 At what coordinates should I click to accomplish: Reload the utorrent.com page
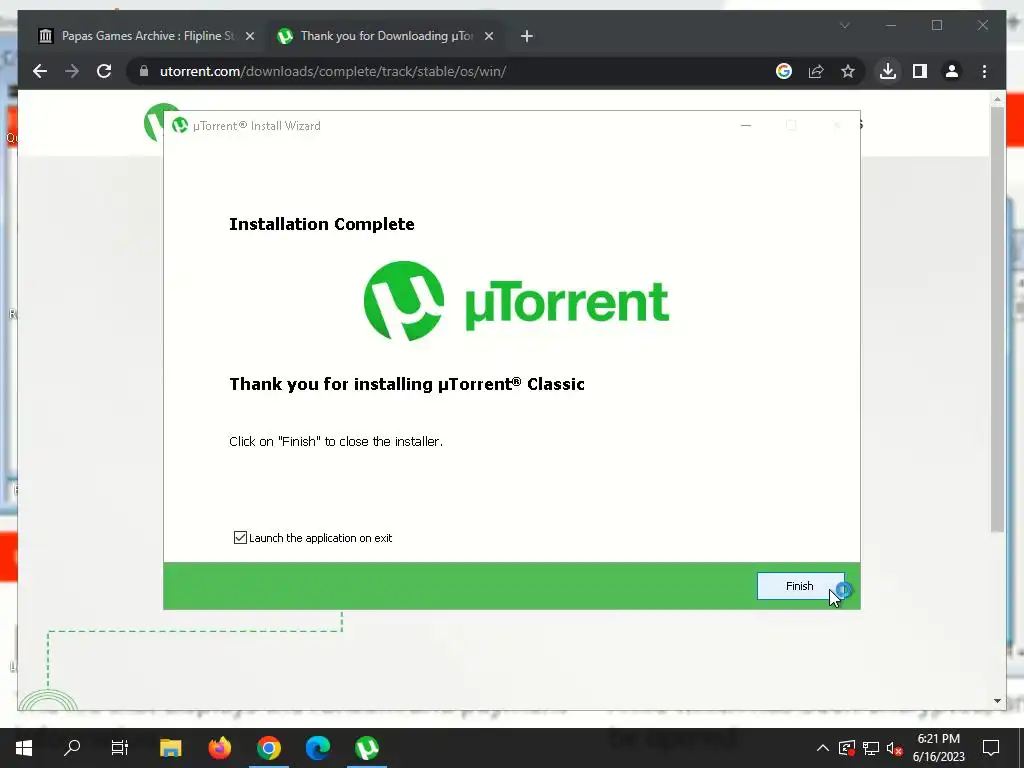tap(104, 71)
